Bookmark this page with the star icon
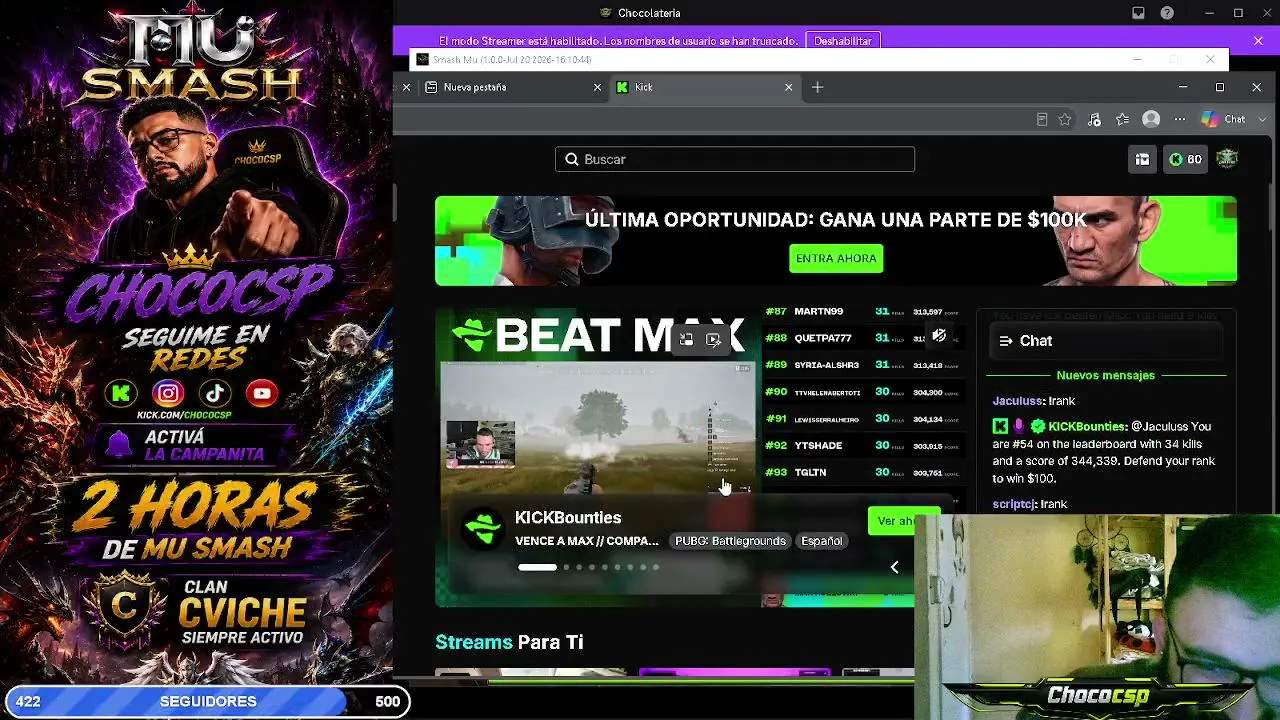The height and width of the screenshot is (720, 1280). pyautogui.click(x=1065, y=119)
